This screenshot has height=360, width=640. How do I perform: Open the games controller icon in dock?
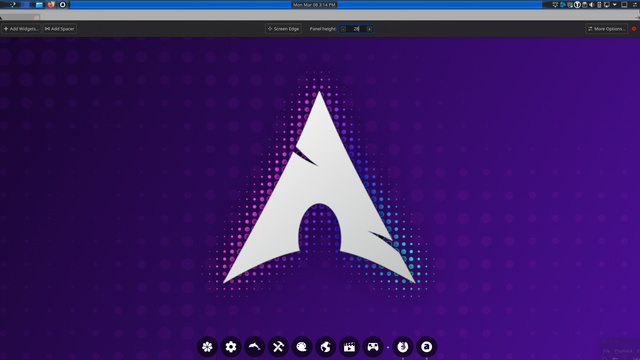[373, 347]
